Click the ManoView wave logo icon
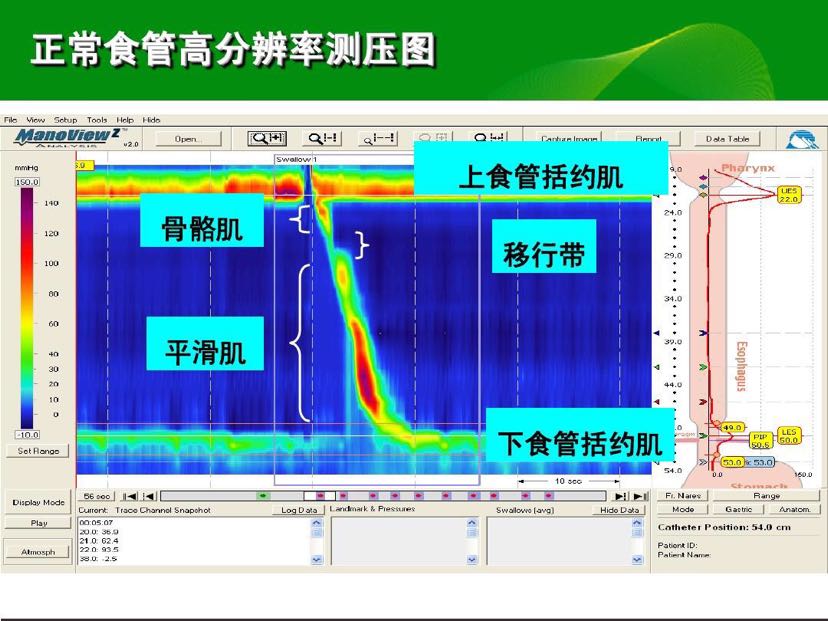The image size is (828, 621). point(801,139)
